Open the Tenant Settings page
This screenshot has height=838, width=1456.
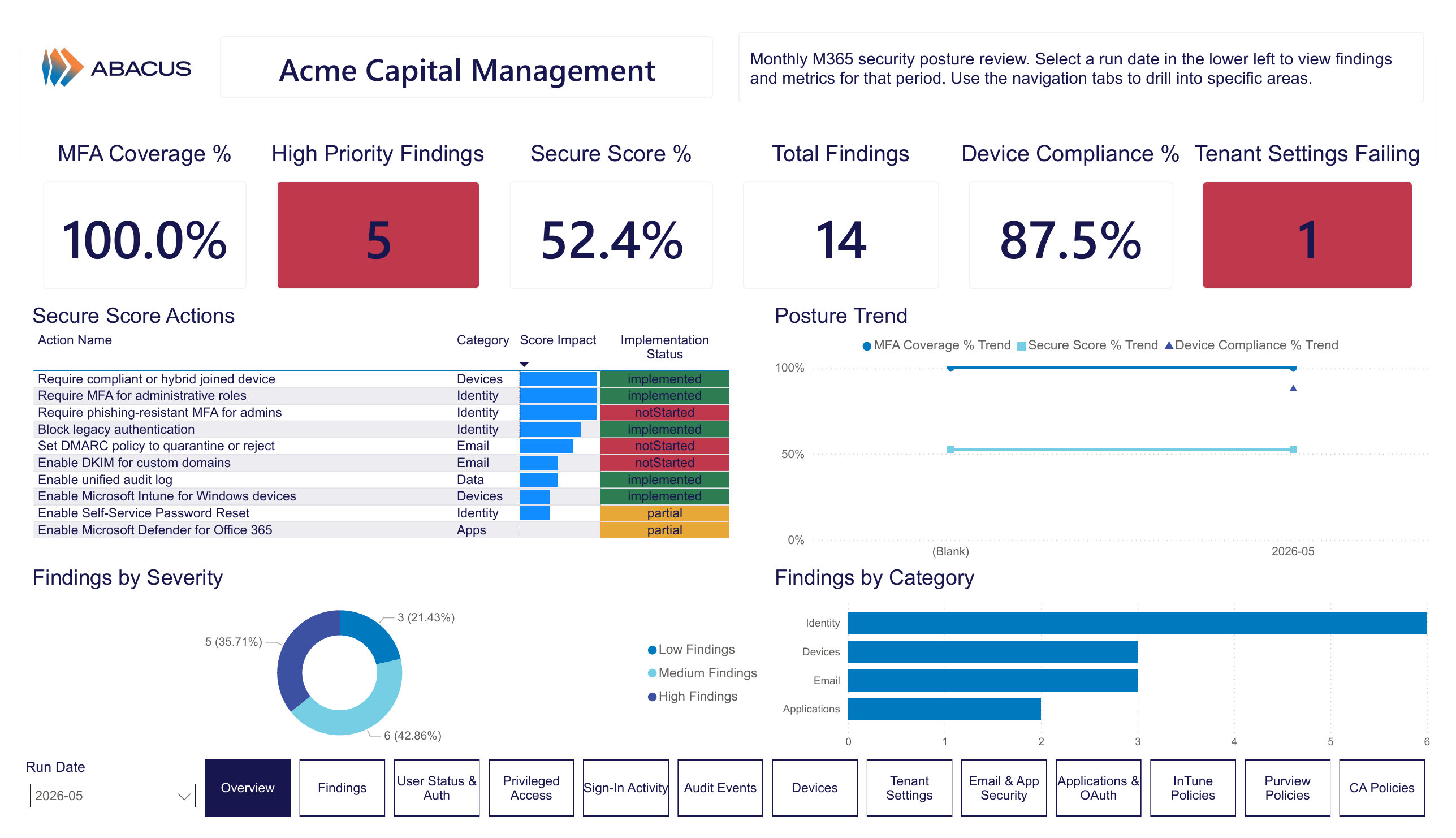click(x=909, y=788)
